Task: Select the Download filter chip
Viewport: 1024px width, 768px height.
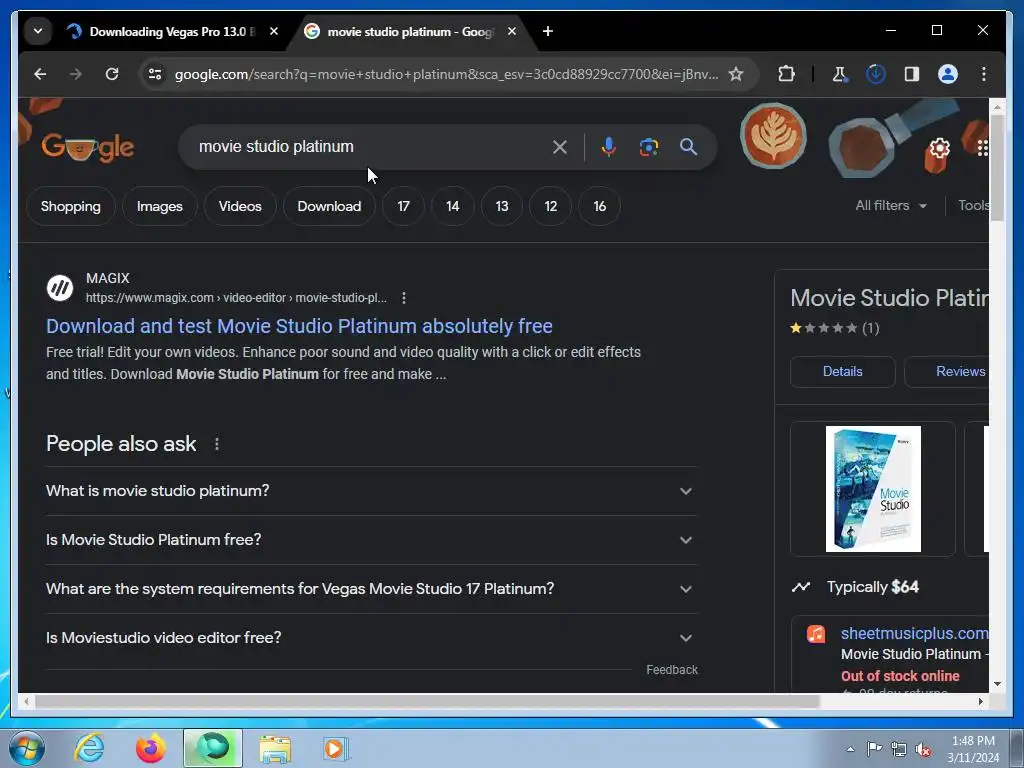Action: [329, 206]
